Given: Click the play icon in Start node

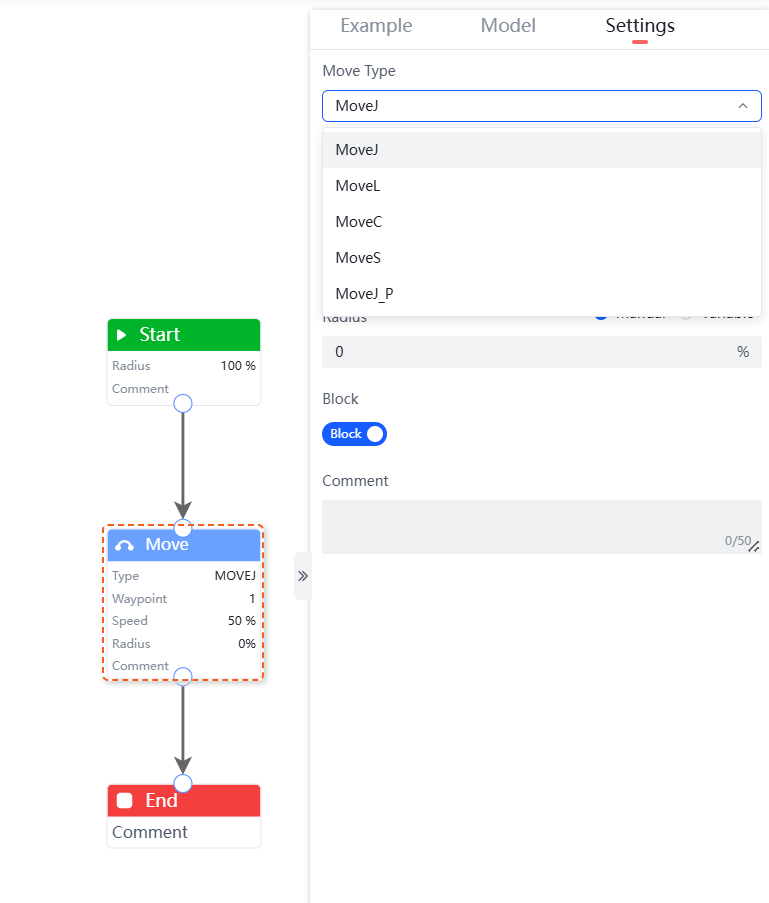Looking at the screenshot, I should (x=122, y=335).
